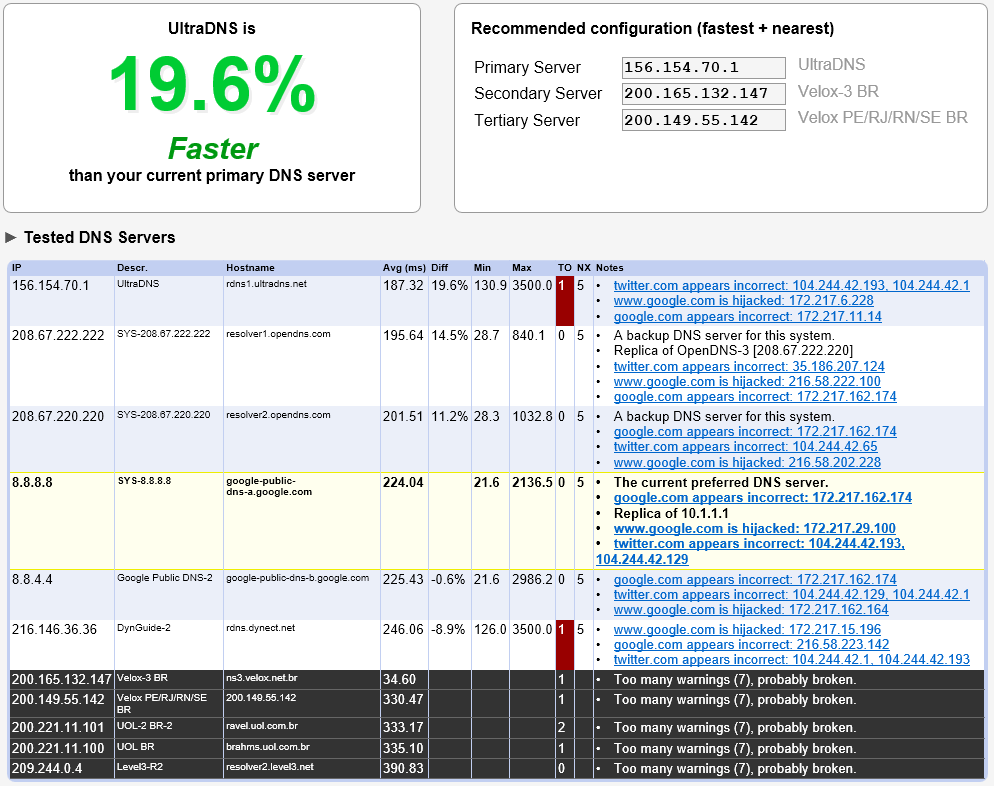Screen dimensions: 994x786
Task: Open www.google.com is hijacked: 172.217.6.228 link
Action: coord(743,301)
